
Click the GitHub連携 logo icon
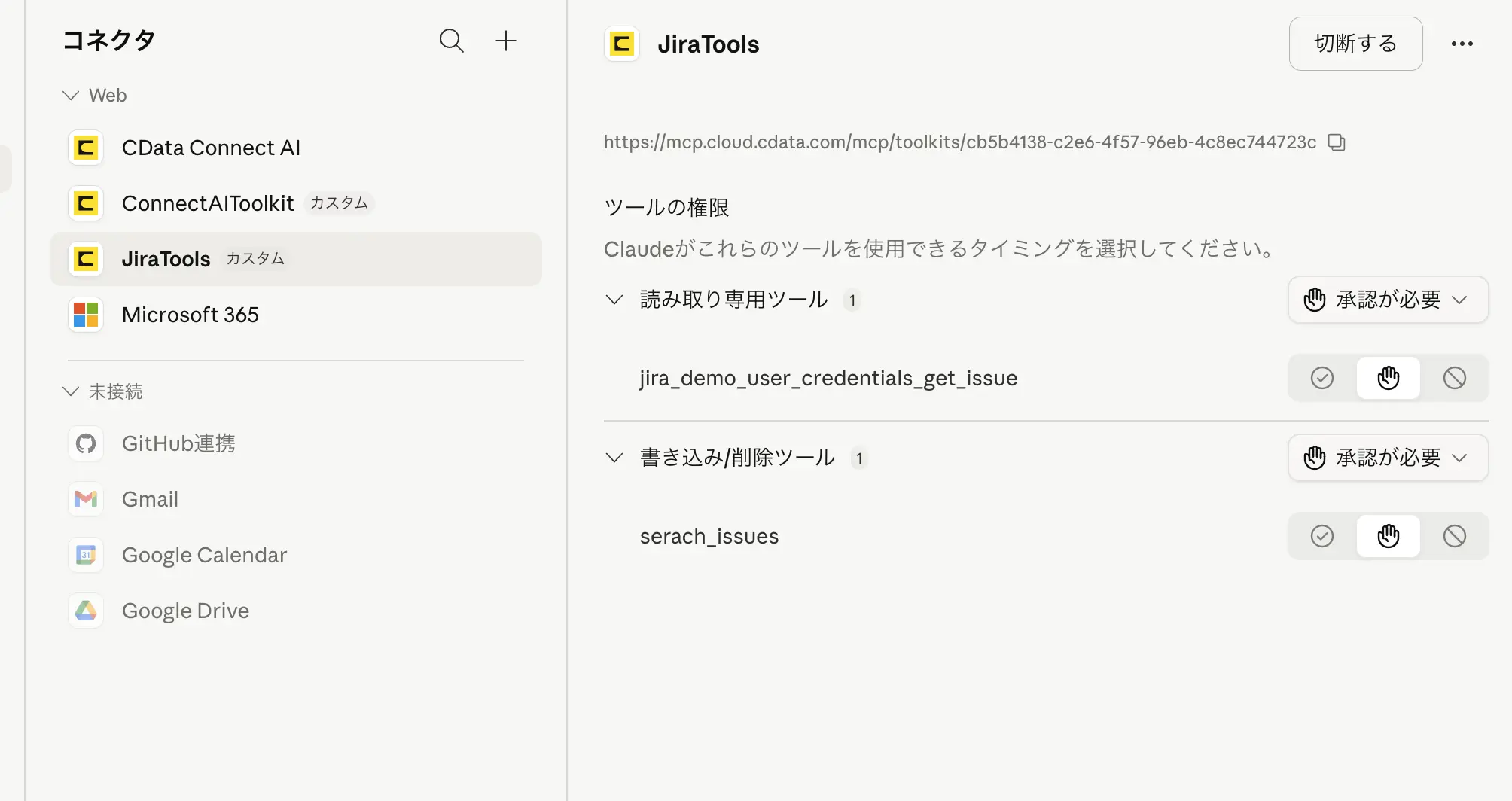tap(86, 443)
